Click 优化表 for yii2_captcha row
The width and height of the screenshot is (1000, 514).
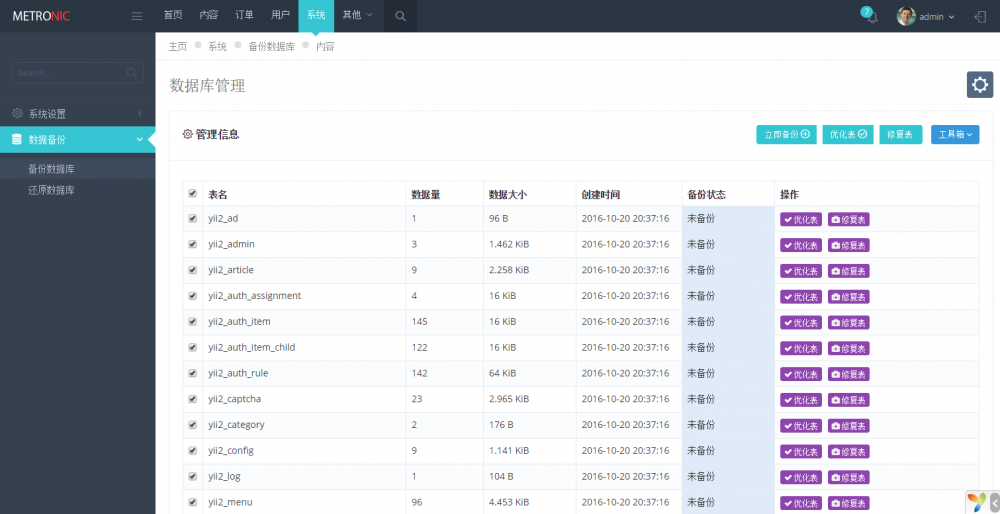point(801,400)
